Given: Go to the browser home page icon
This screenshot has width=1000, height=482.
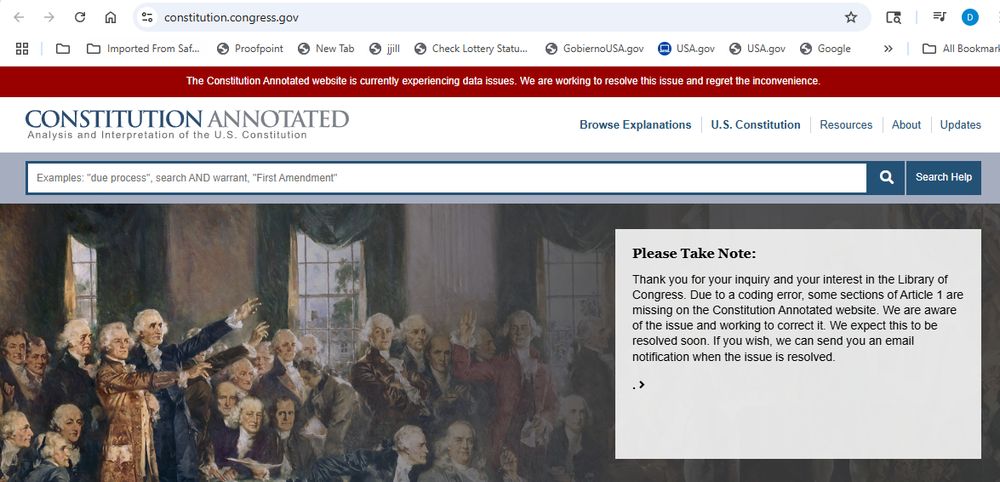Looking at the screenshot, I should click(110, 17).
